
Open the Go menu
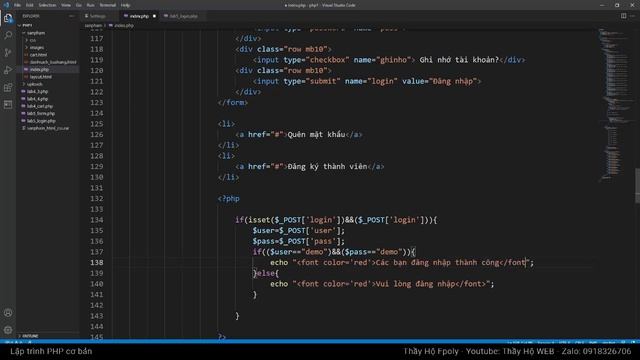pos(79,5)
